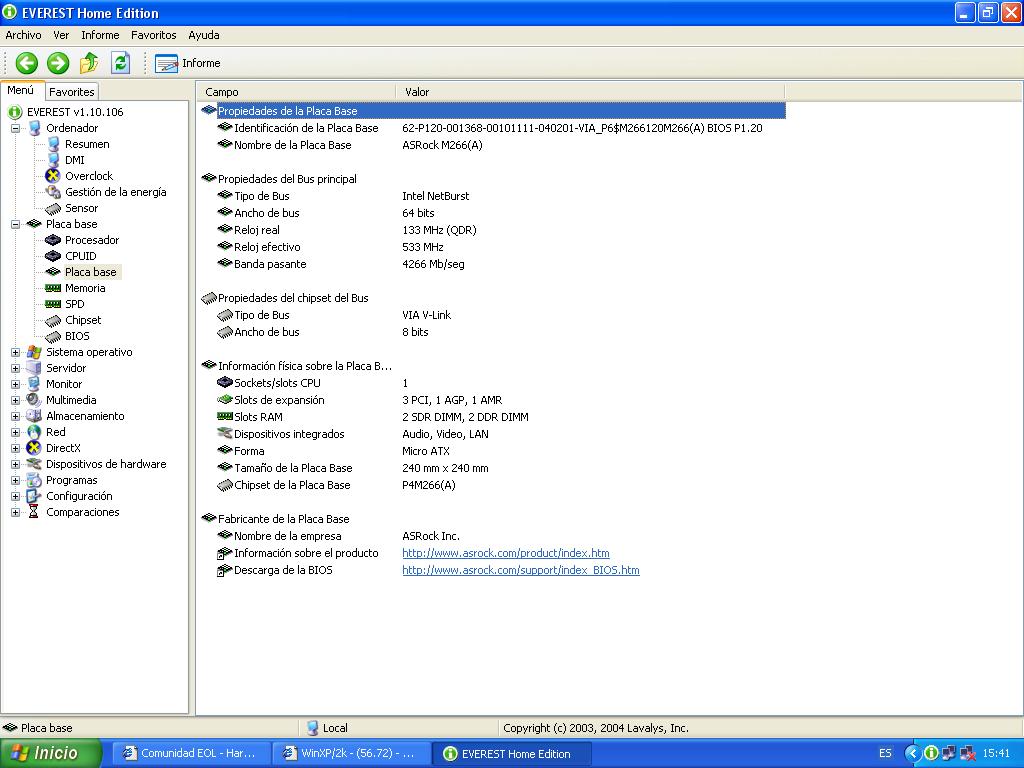Expand hidden tray icons arrow
The width and height of the screenshot is (1024, 768).
click(x=912, y=753)
